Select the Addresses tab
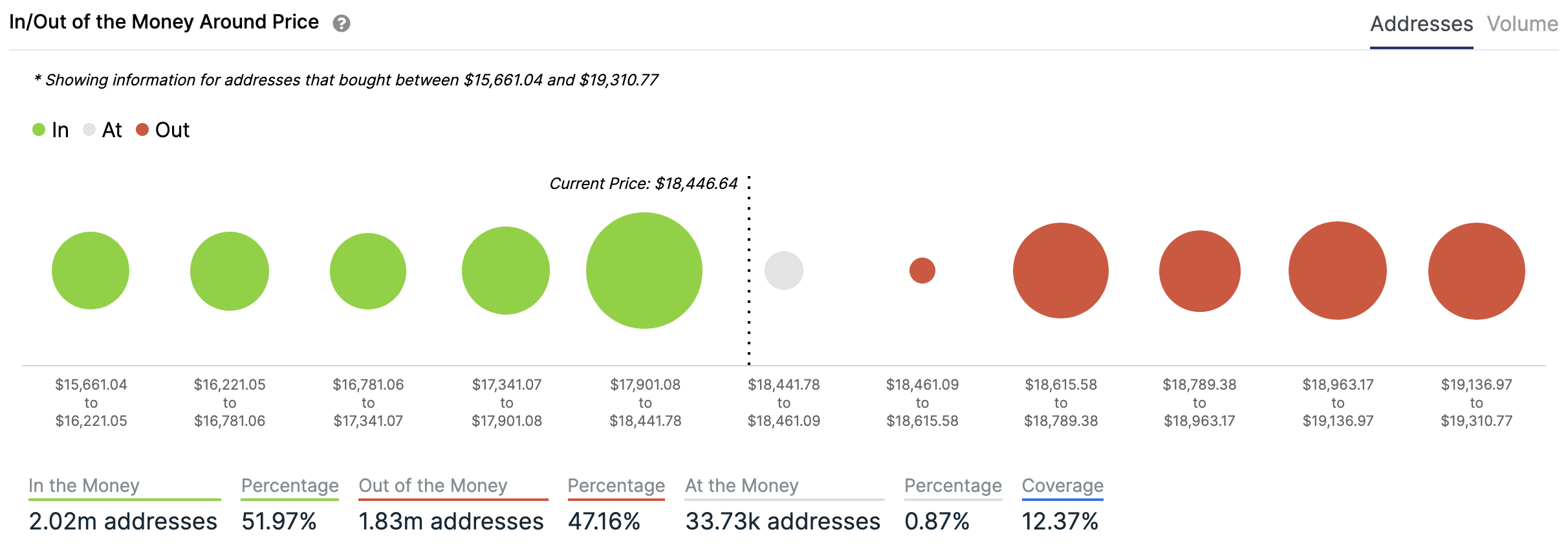This screenshot has width=1568, height=545. 1421,24
